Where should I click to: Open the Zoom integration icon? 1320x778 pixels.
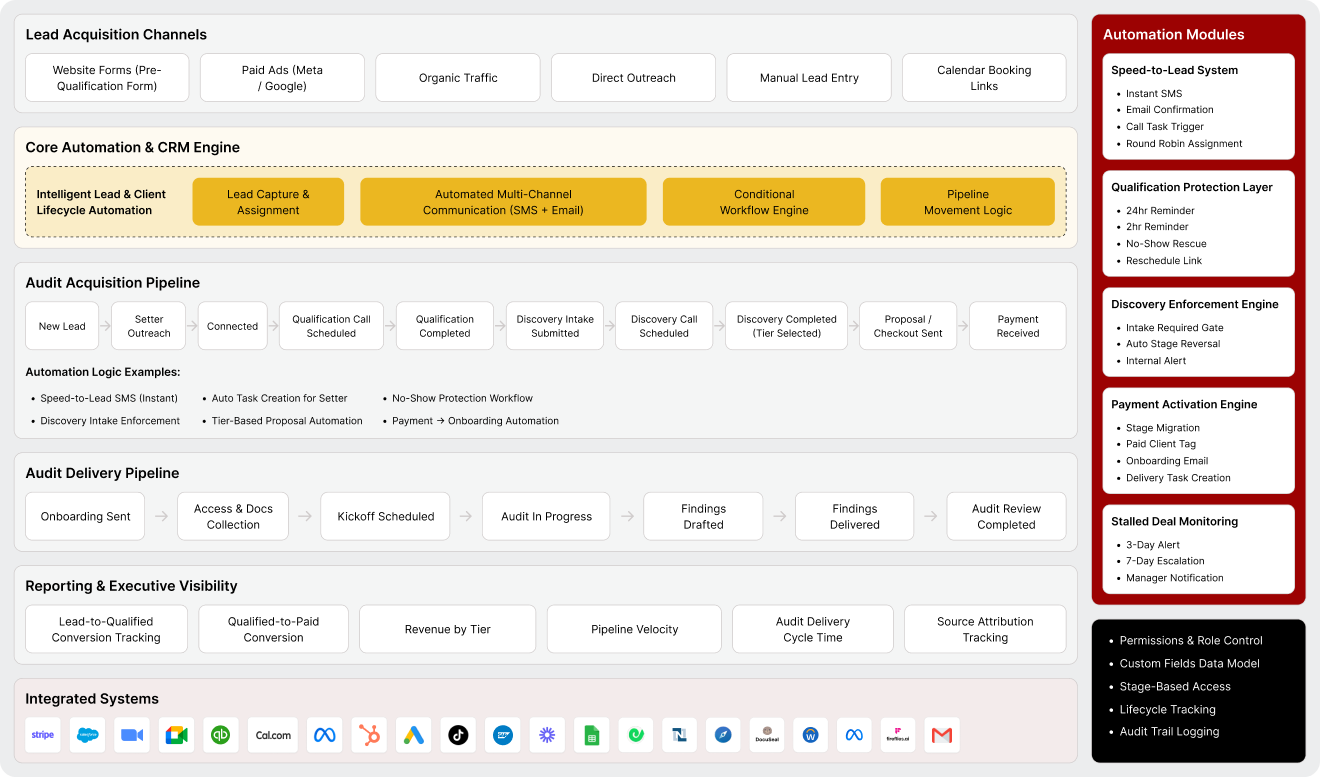coord(132,735)
